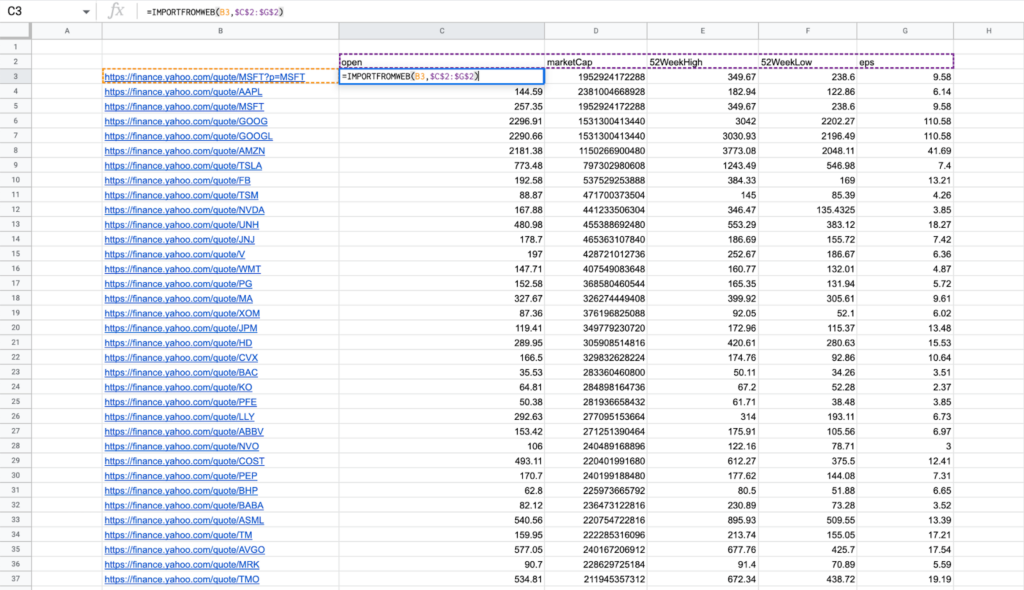Select 52WeekHigh cell 895.93

coord(703,521)
